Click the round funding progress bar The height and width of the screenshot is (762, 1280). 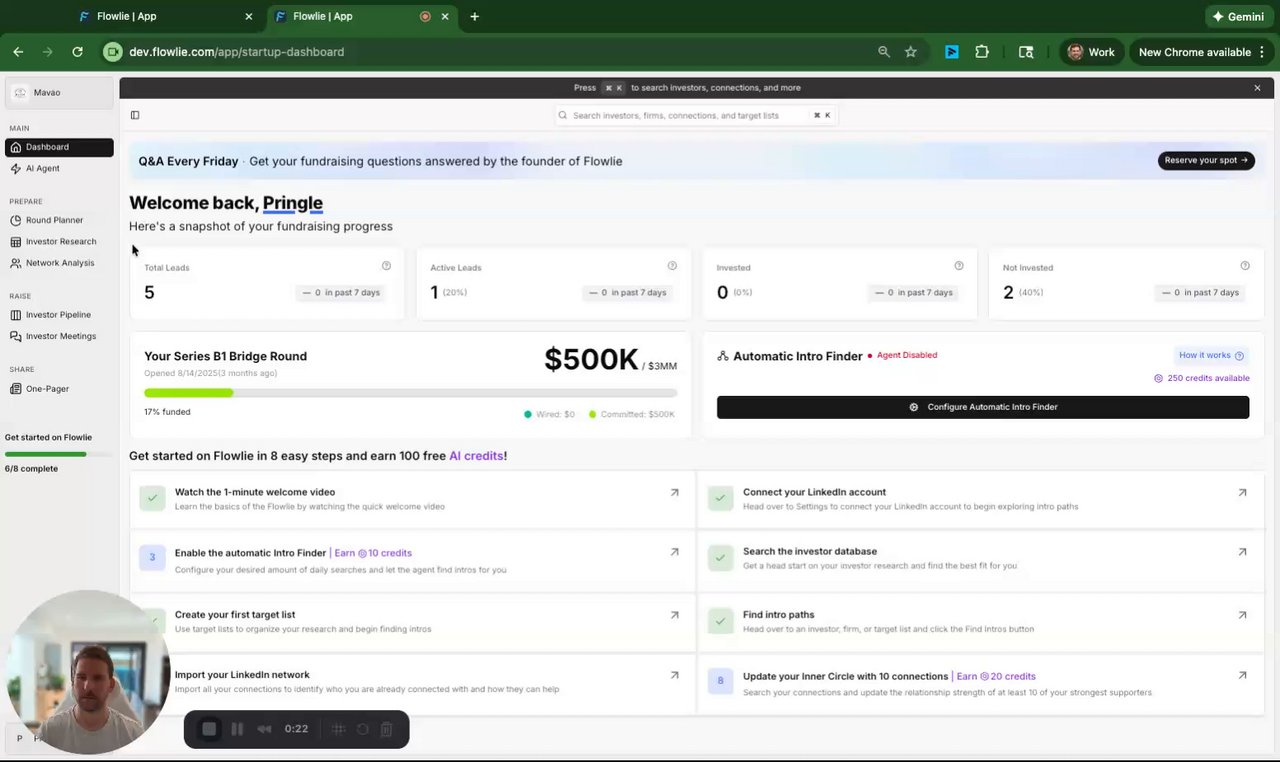(410, 393)
